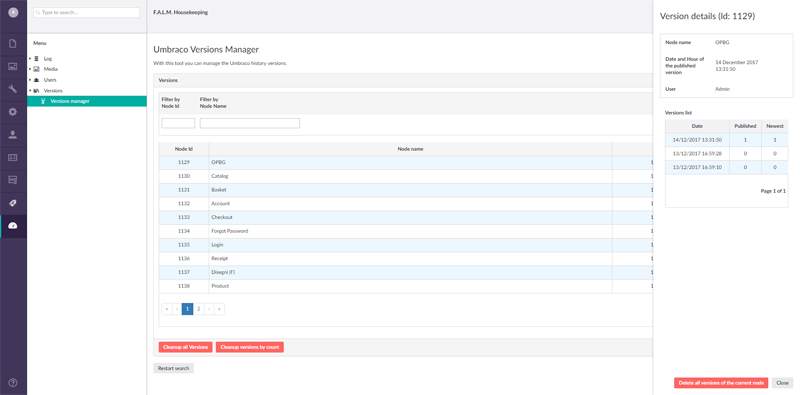This screenshot has width=800, height=395.
Task: Select the Receipt node row
Action: 406,259
